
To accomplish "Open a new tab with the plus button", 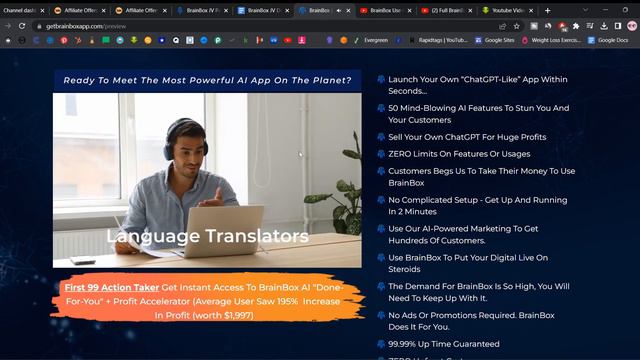I will (x=547, y=11).
